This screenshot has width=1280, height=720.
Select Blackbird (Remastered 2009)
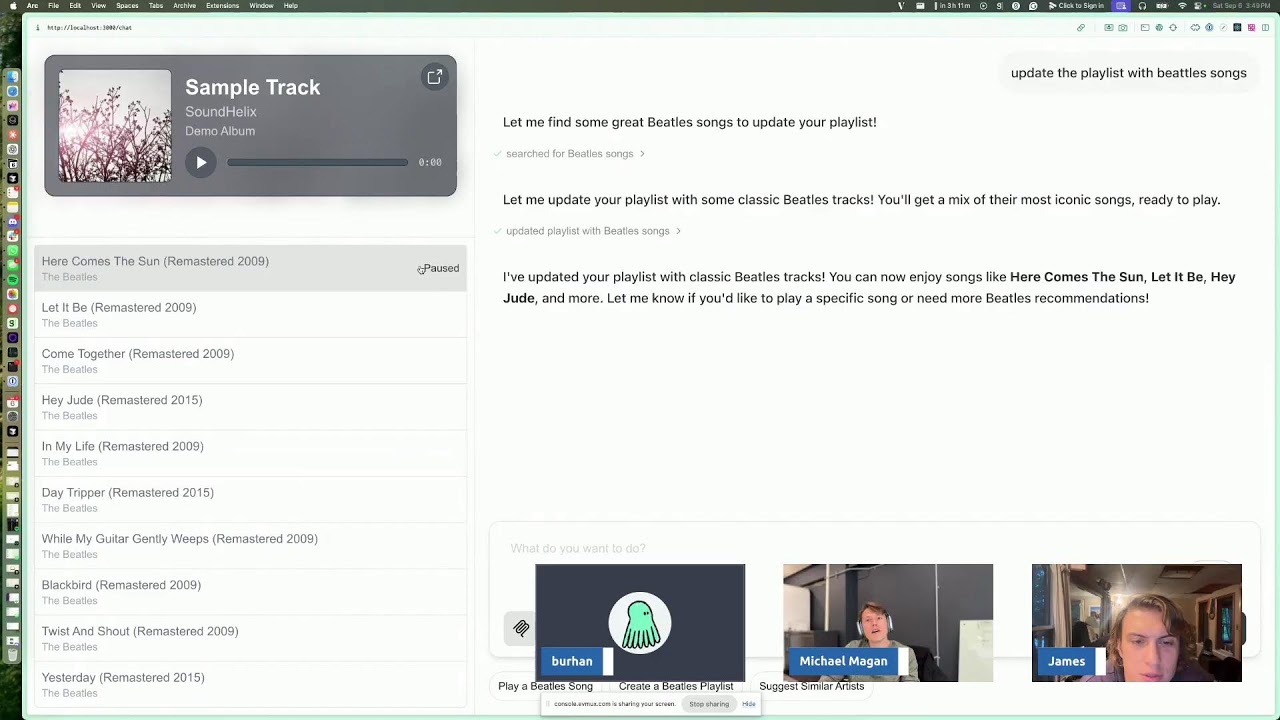(250, 592)
